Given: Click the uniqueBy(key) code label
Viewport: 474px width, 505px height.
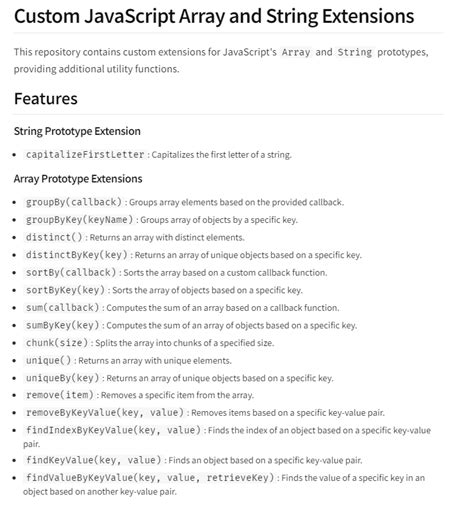Looking at the screenshot, I should coord(63,378).
